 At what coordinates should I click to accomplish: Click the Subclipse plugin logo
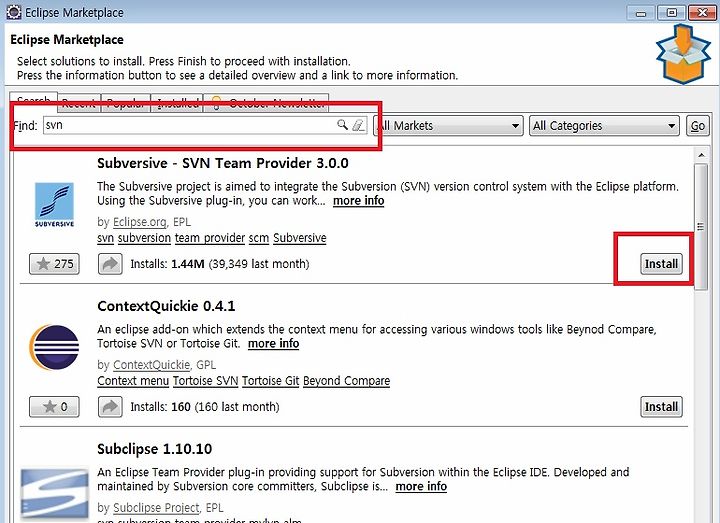(55, 493)
